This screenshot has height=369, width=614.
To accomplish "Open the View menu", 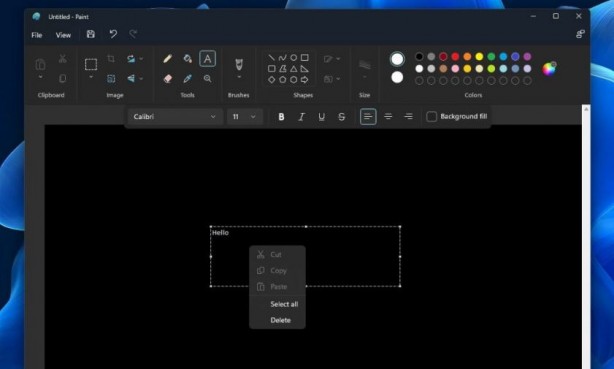I will [x=63, y=35].
